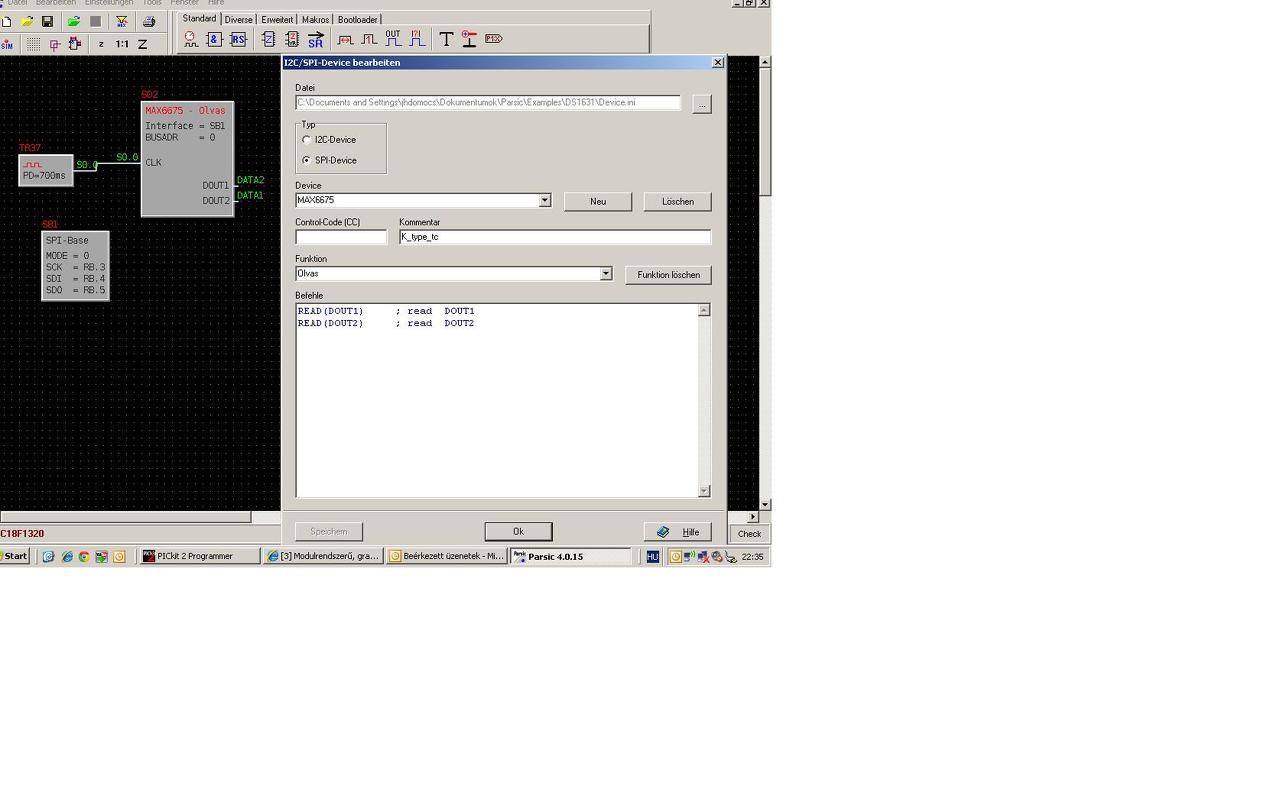Open the Device dropdown showing MAX6675
The image size is (1280, 808).
[x=545, y=200]
